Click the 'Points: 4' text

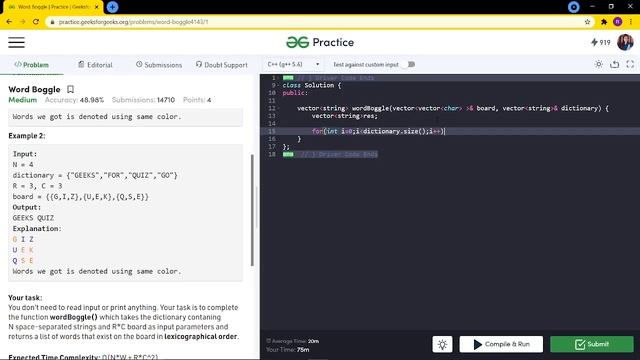coord(197,100)
